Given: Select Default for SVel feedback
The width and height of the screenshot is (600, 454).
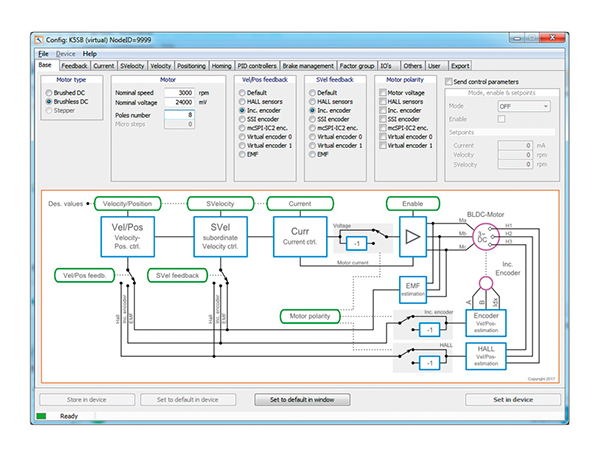Looking at the screenshot, I should 312,93.
